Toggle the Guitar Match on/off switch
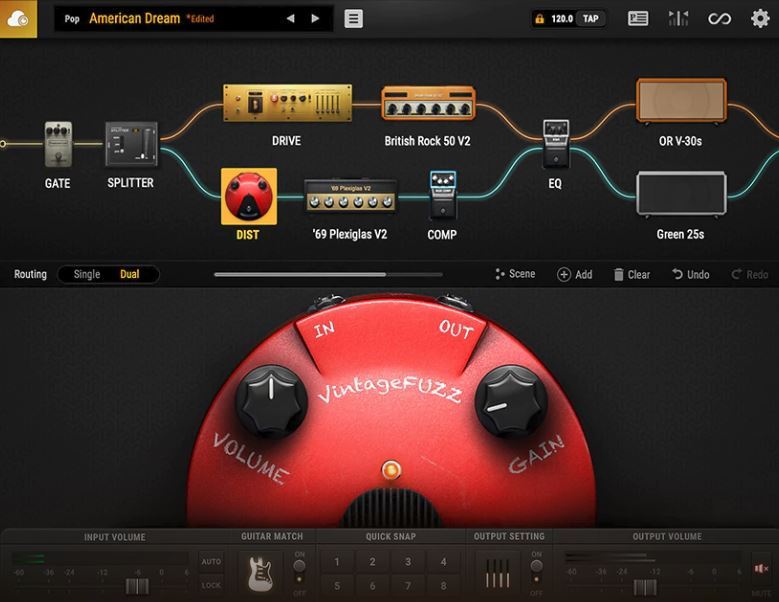 click(299, 566)
